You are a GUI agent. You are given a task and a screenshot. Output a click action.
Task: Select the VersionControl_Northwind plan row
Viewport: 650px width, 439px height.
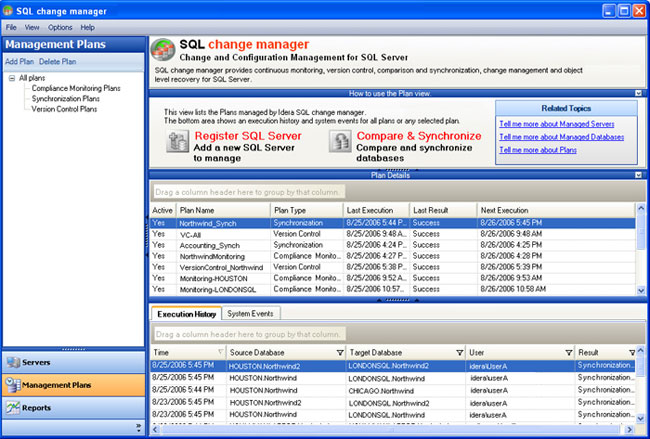pyautogui.click(x=393, y=267)
